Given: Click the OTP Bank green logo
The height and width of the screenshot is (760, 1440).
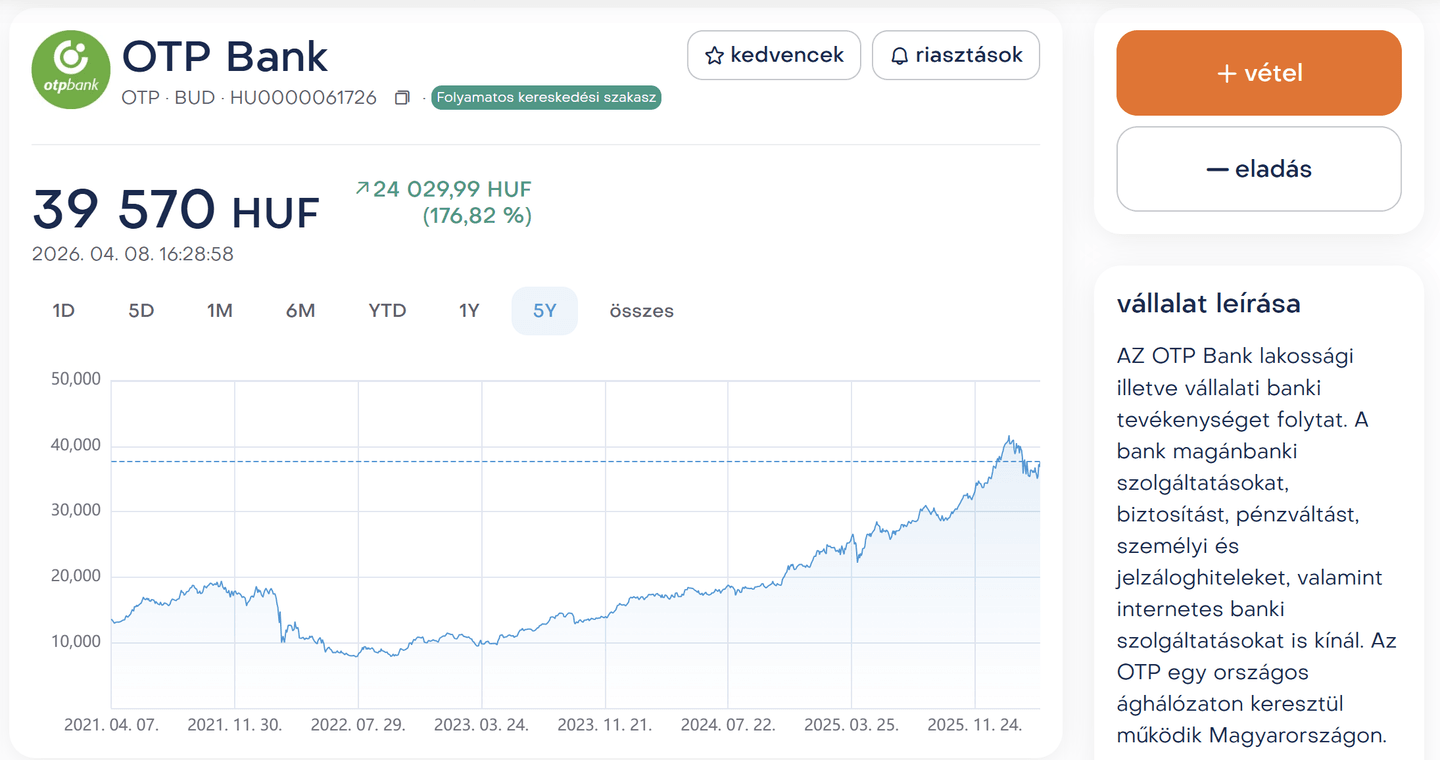Looking at the screenshot, I should point(71,69).
